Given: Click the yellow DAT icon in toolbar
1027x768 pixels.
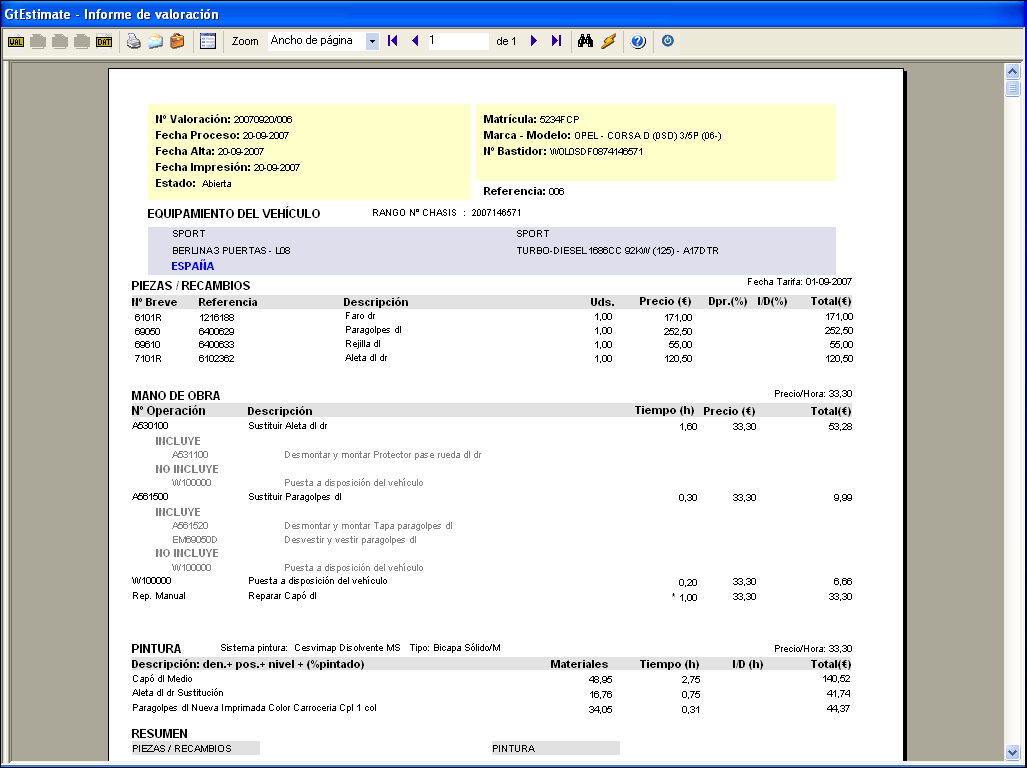Looking at the screenshot, I should tap(103, 42).
